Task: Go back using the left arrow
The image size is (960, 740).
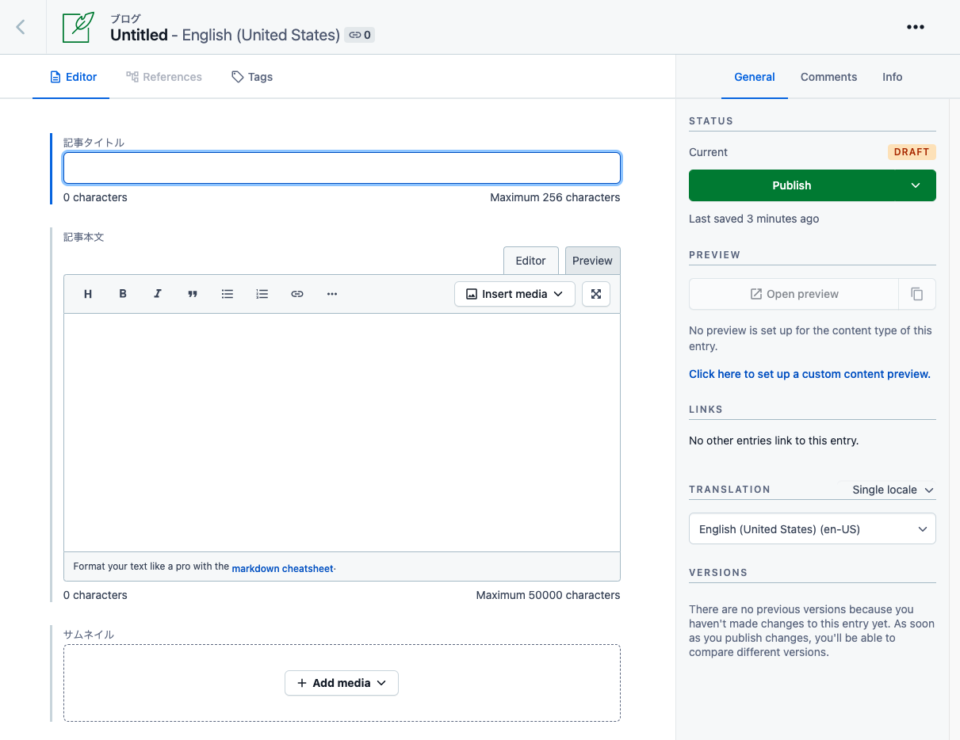Action: (x=21, y=27)
